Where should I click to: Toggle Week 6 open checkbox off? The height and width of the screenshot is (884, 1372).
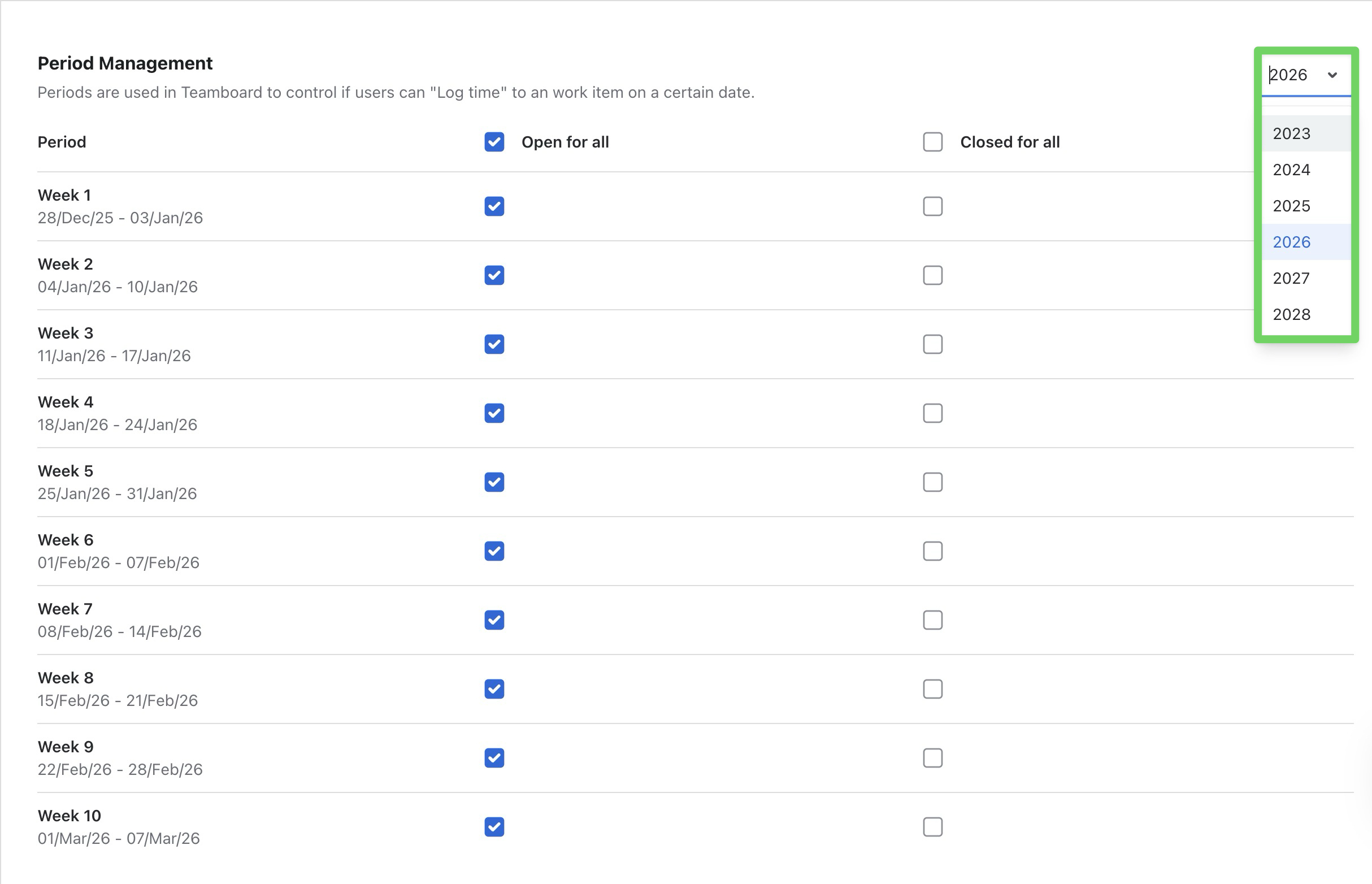point(494,551)
